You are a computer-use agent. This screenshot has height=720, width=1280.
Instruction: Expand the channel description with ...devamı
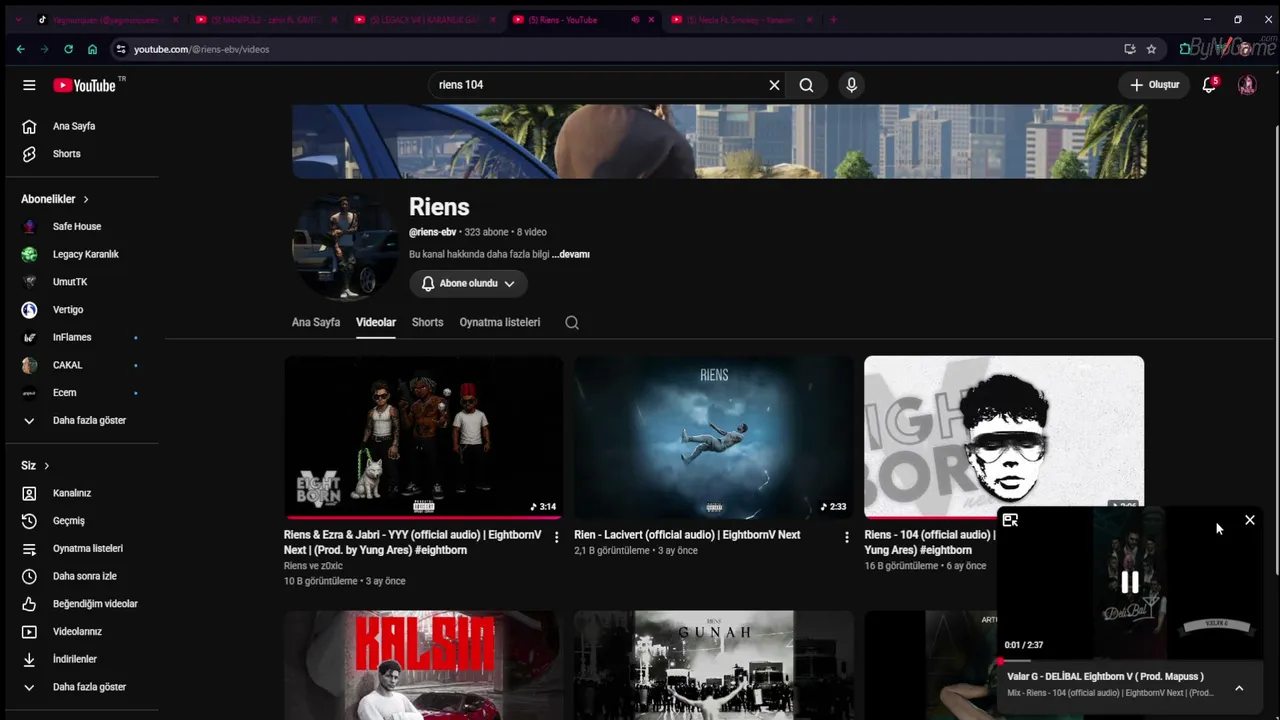[x=571, y=254]
